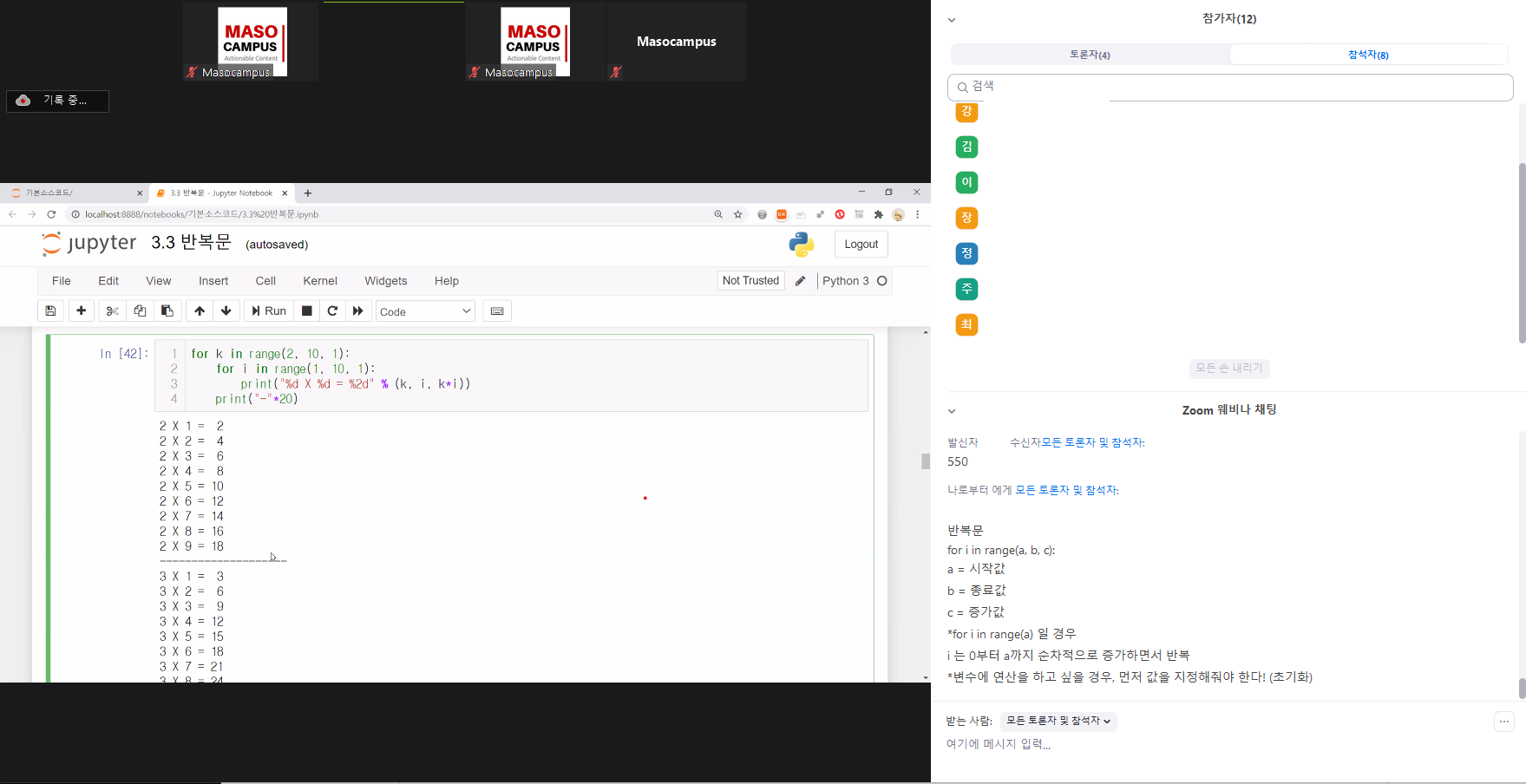Screen dimensions: 1526x784
Task: Open the Kernel menu
Action: pyautogui.click(x=319, y=281)
